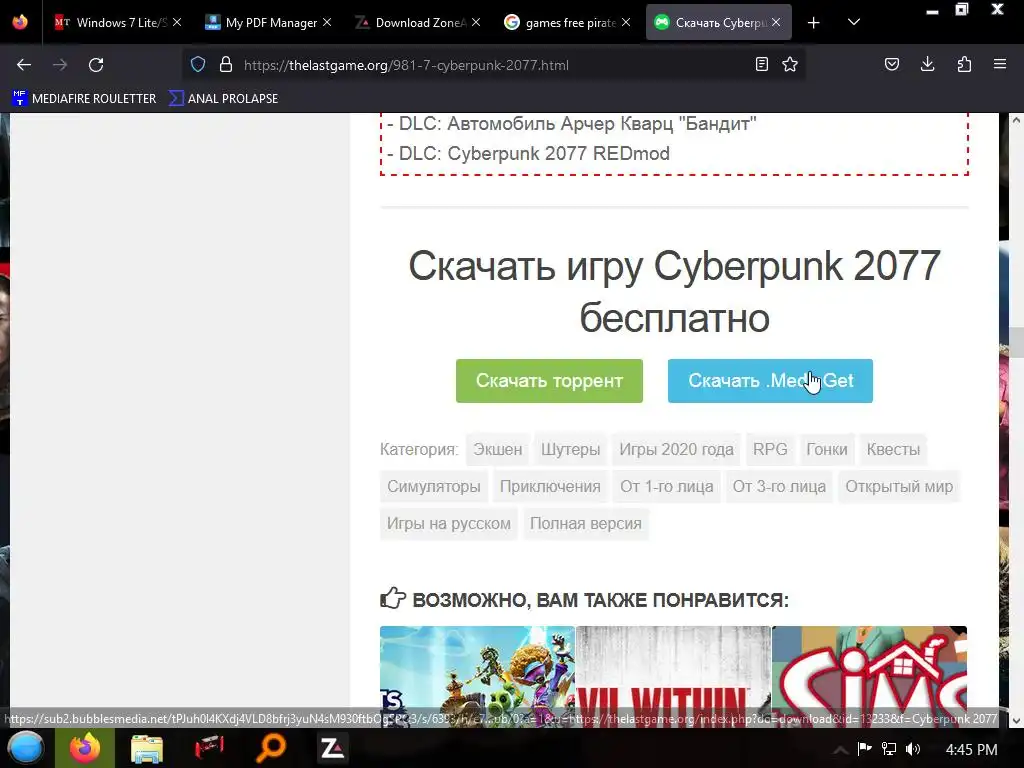
Task: Open the RPG category tag
Action: [770, 449]
